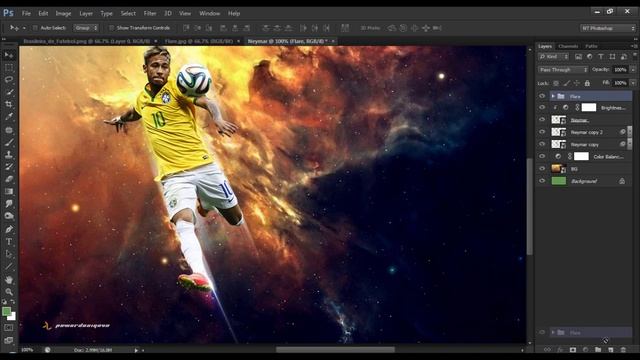This screenshot has height=360, width=640.
Task: Hide the Background layer
Action: (542, 181)
